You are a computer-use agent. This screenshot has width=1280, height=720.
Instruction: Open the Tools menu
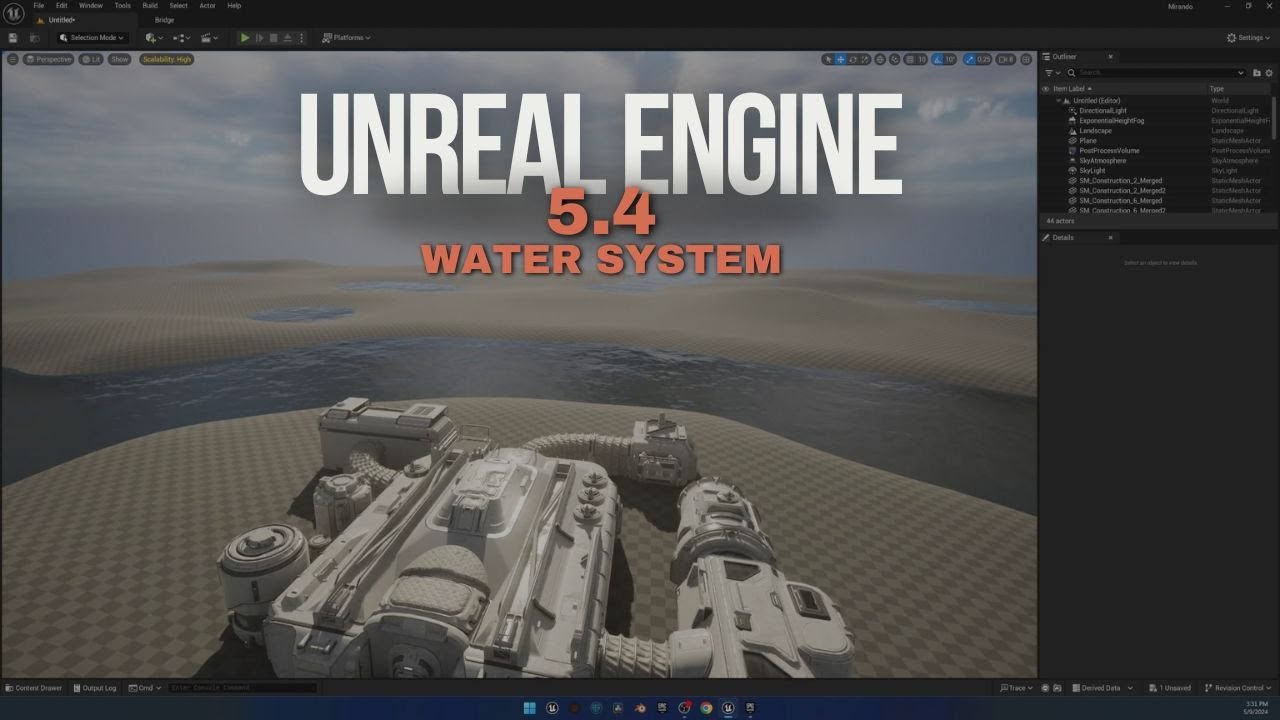[x=122, y=6]
